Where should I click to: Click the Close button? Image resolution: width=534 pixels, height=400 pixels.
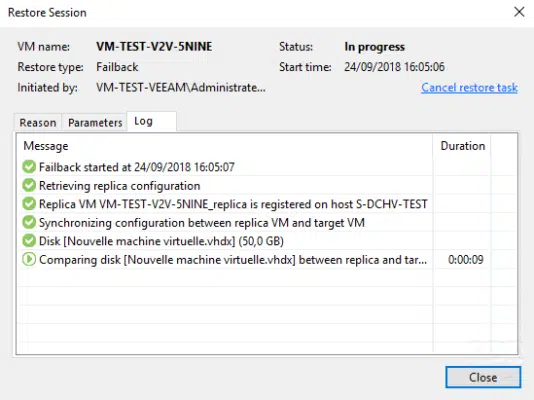click(x=483, y=377)
